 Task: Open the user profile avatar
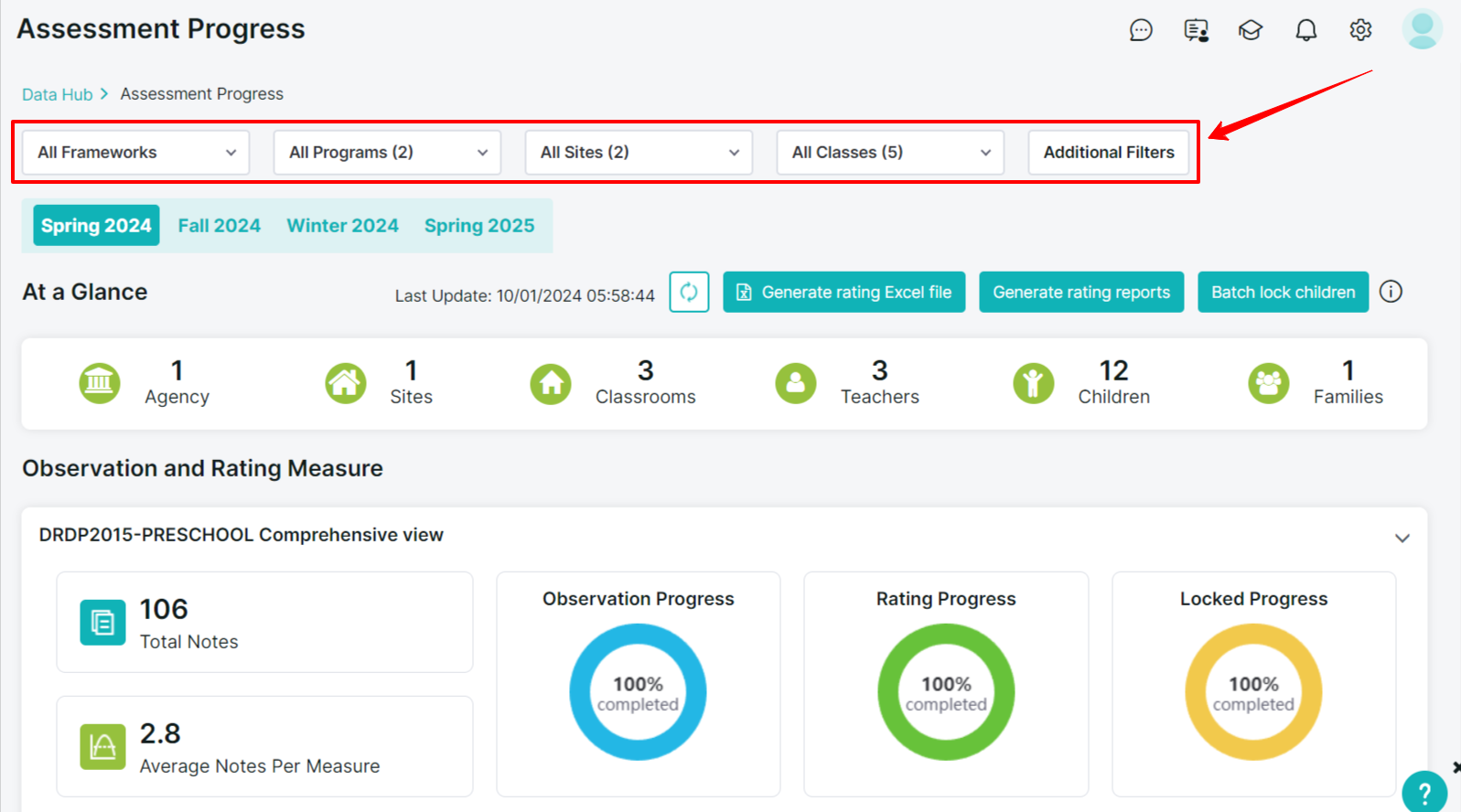click(1423, 29)
